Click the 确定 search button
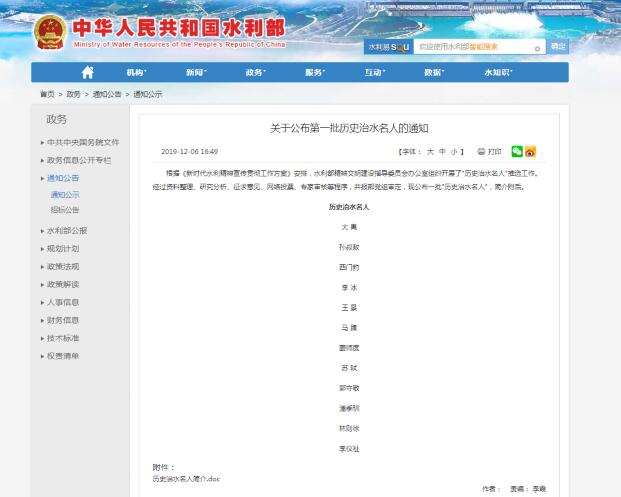Screen dimensions: 621x497 click(558, 46)
